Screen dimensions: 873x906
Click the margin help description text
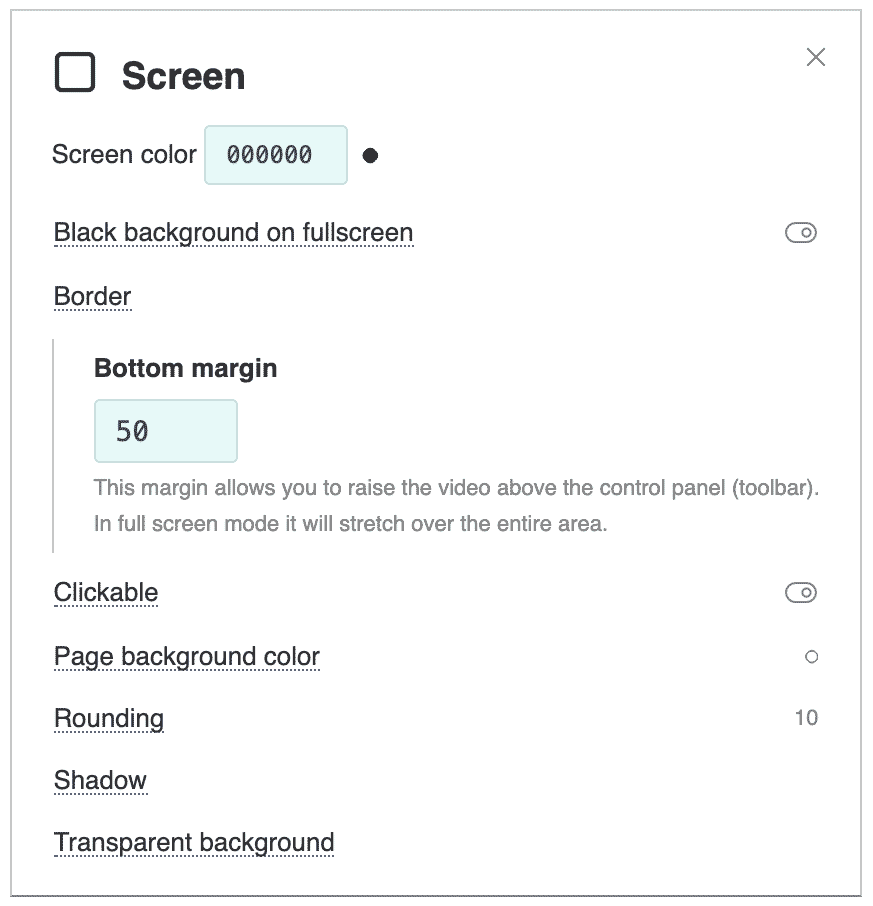pyautogui.click(x=456, y=506)
